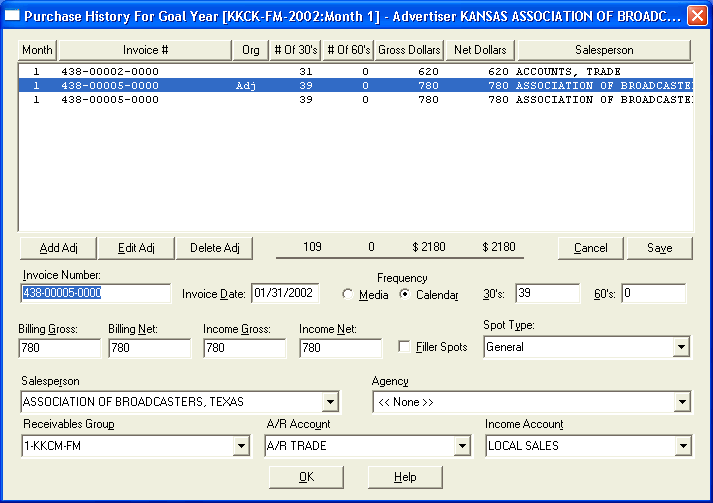Click the Add Adj button
Viewport: 713px width, 503px height.
58,248
